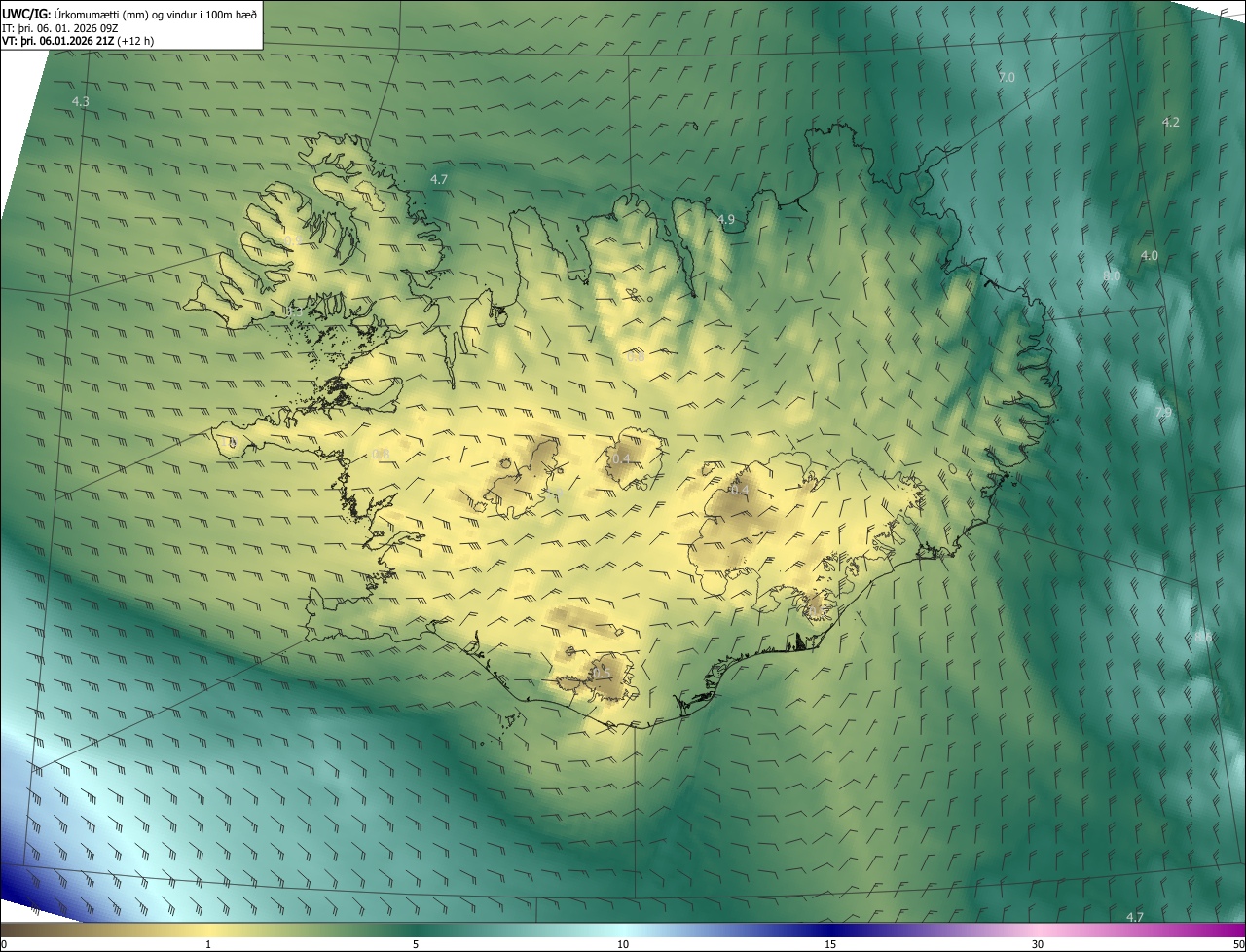The width and height of the screenshot is (1246, 952).
Task: Click the '7.0' value label on the map
Action: point(1007,77)
